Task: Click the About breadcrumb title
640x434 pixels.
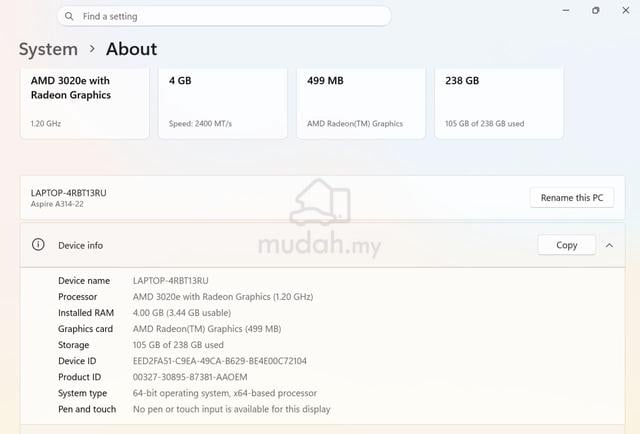Action: point(131,49)
